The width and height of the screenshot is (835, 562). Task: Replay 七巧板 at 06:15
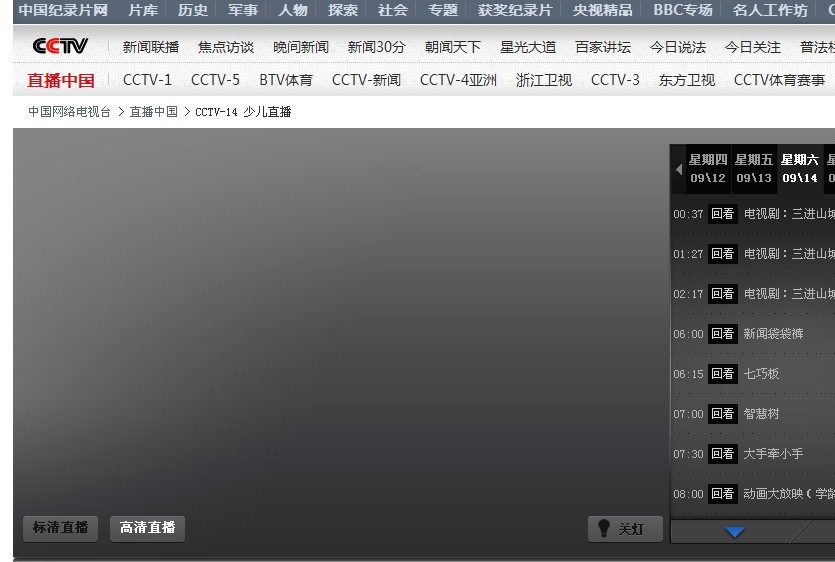(x=723, y=373)
